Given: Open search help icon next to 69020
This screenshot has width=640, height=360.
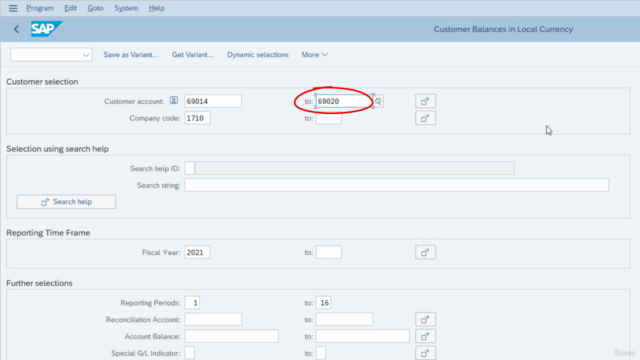Looking at the screenshot, I should tap(378, 101).
